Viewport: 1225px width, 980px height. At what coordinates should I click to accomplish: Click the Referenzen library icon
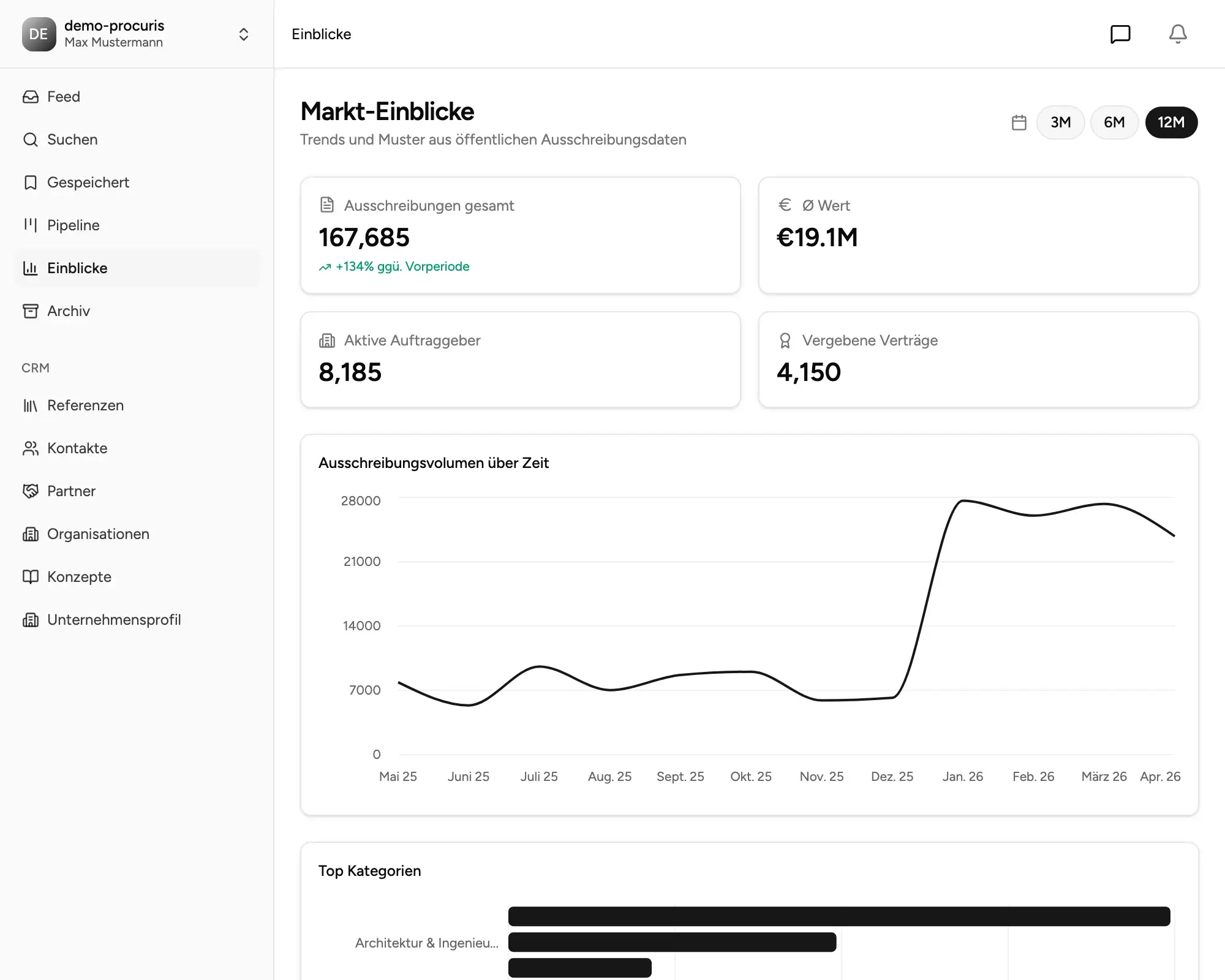point(31,405)
